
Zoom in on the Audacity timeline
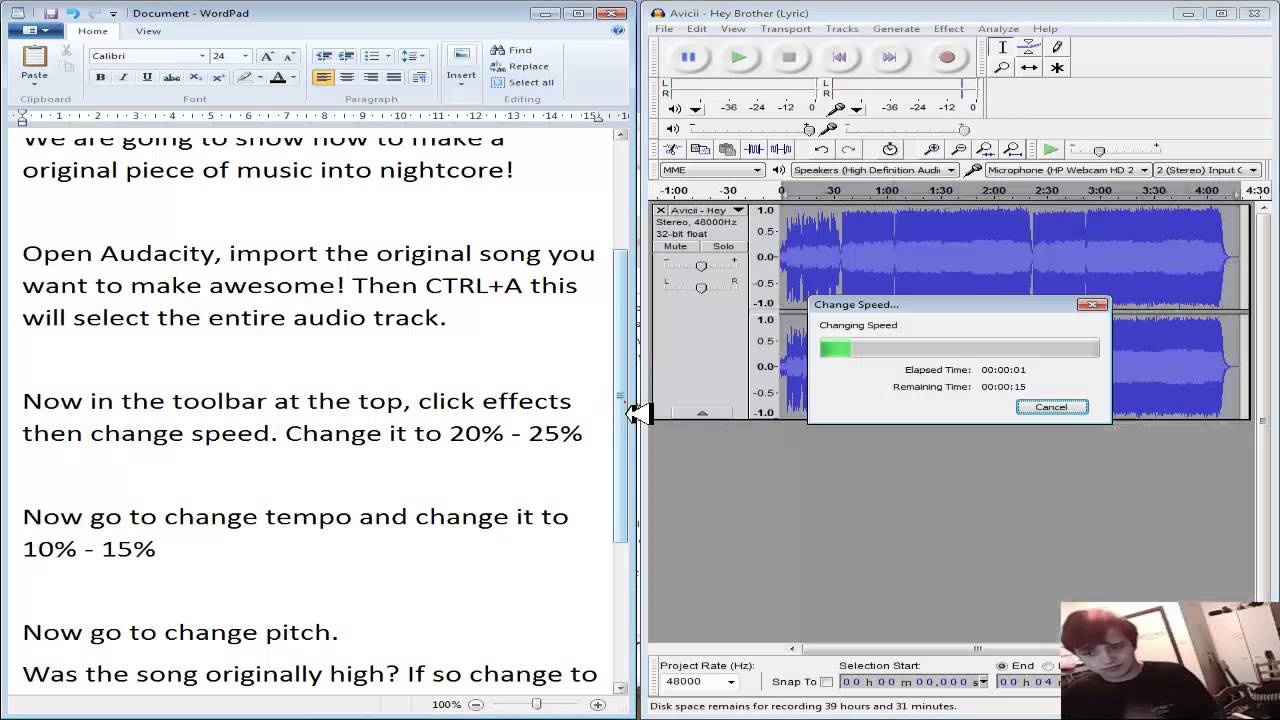coord(931,149)
